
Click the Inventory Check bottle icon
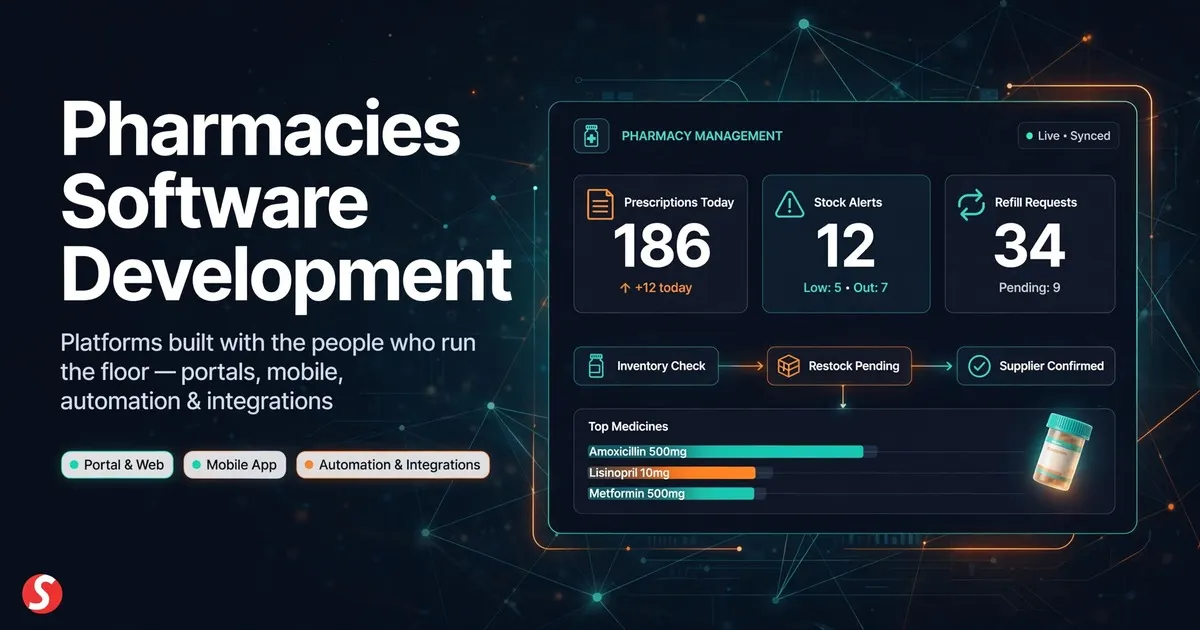pyautogui.click(x=596, y=367)
